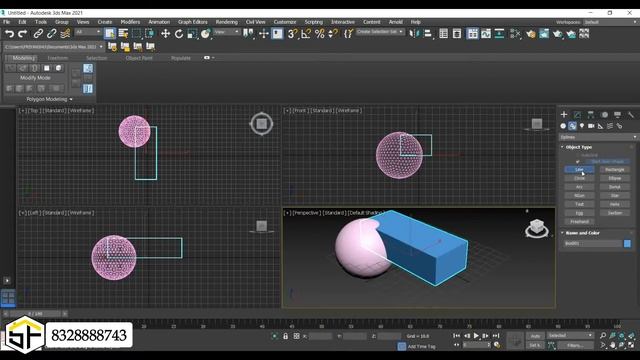This screenshot has width=640, height=360.
Task: Open the Create Selection Set dropdown
Action: 380,32
